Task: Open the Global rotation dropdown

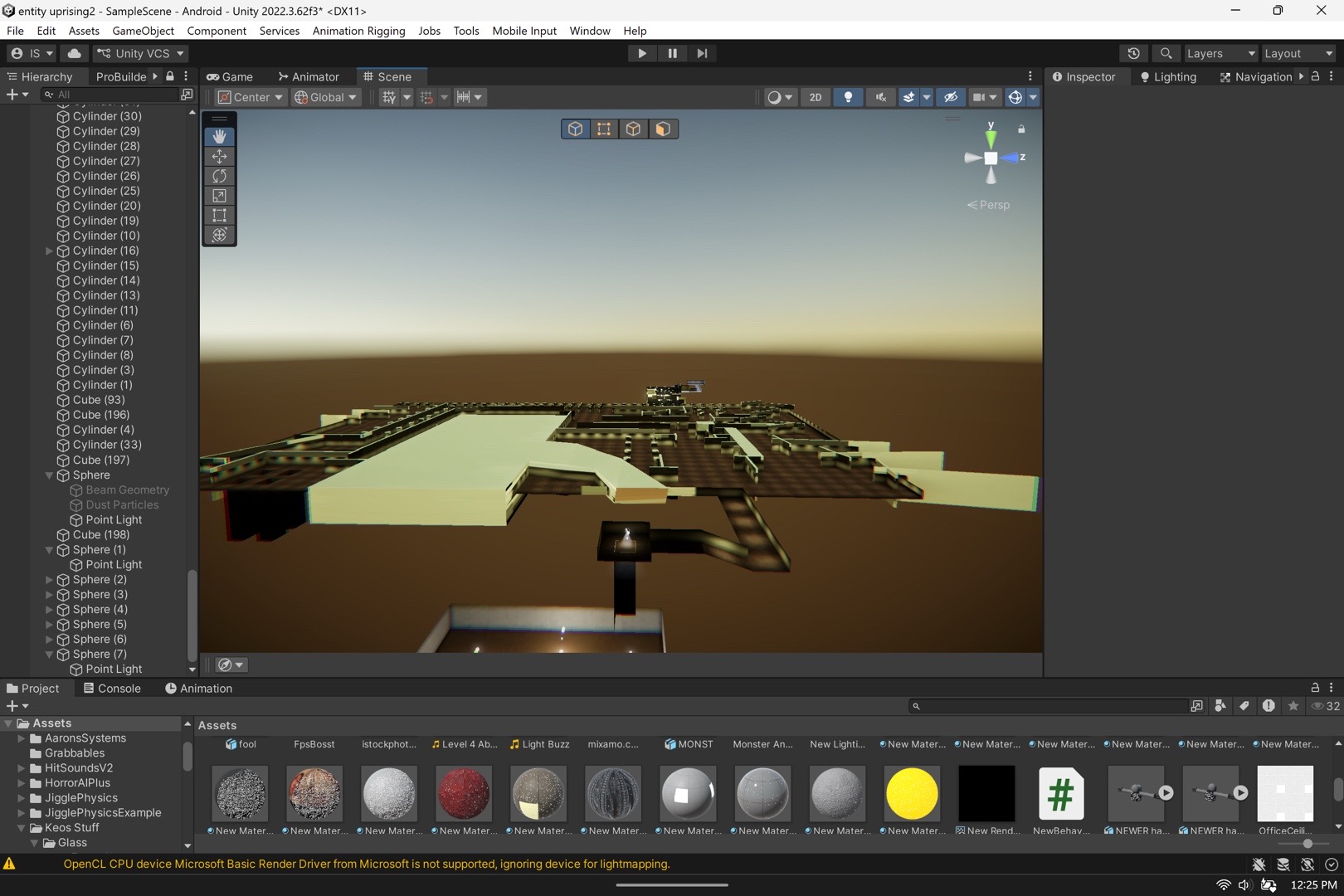Action: [325, 97]
